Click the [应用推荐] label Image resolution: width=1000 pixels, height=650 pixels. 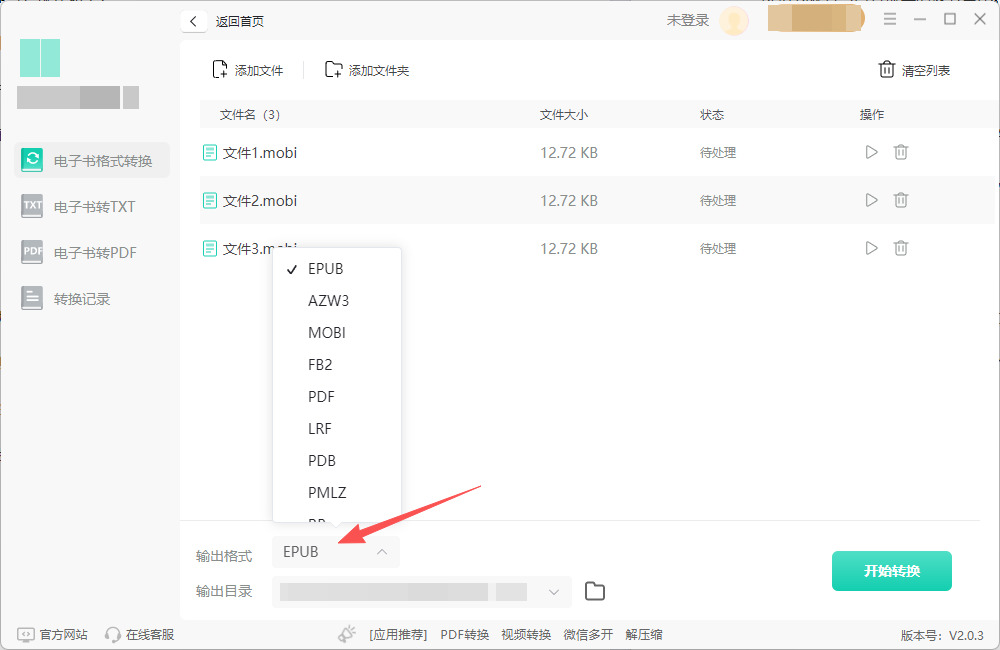click(x=398, y=635)
